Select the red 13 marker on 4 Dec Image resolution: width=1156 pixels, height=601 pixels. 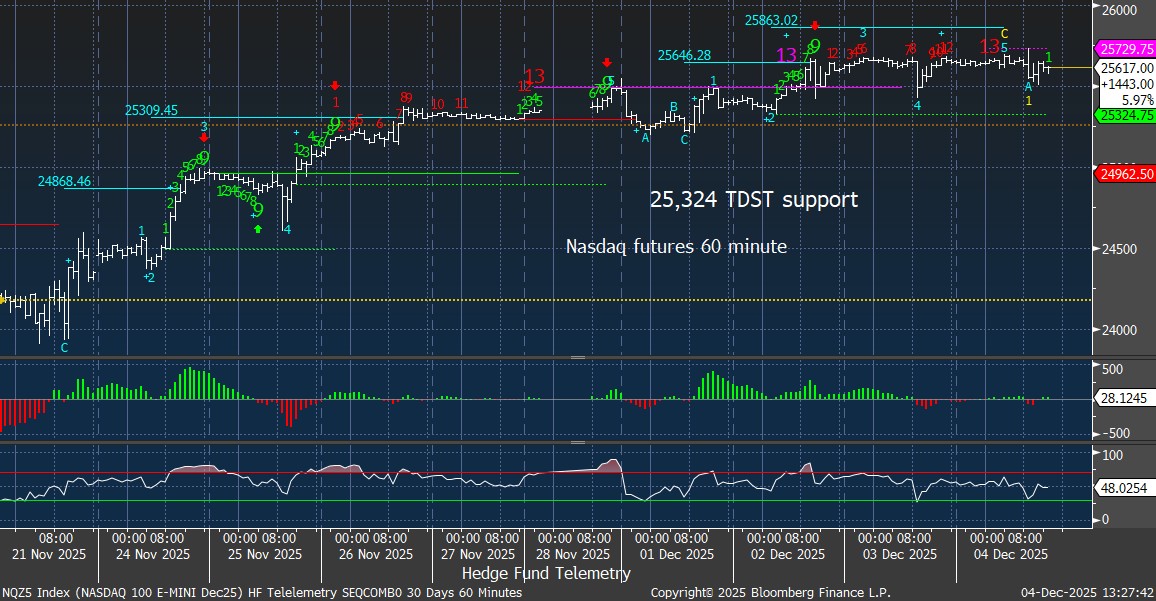(989, 45)
